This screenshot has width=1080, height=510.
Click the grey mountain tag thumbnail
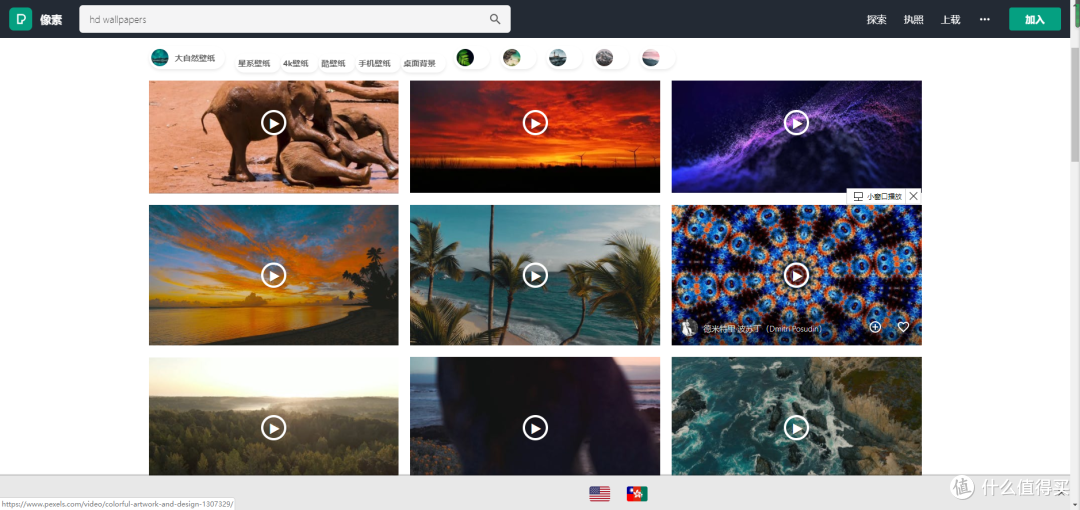pyautogui.click(x=604, y=58)
